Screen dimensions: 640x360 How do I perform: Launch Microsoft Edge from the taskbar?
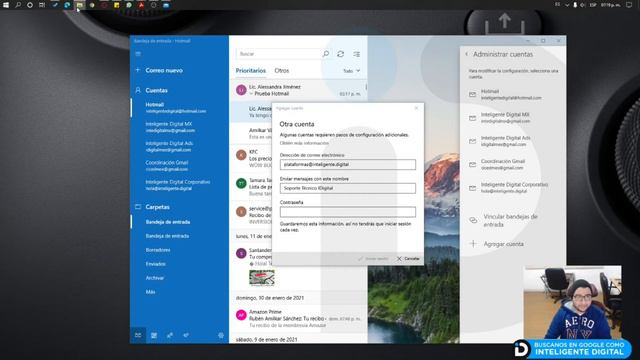(x=67, y=5)
